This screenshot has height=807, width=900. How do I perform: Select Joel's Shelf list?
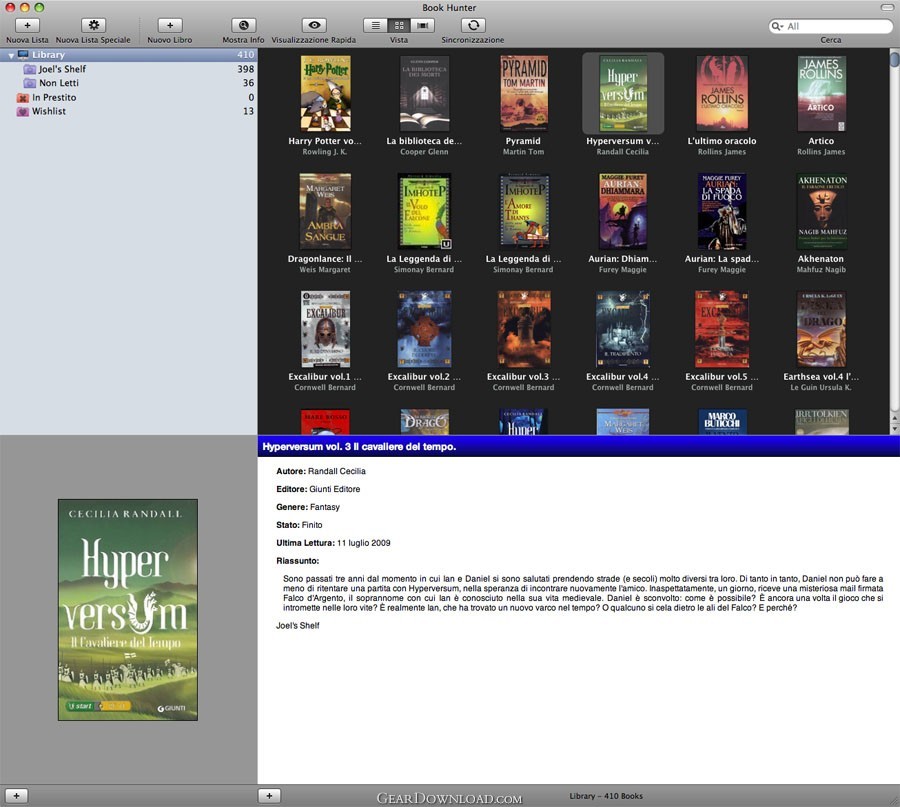[x=129, y=69]
